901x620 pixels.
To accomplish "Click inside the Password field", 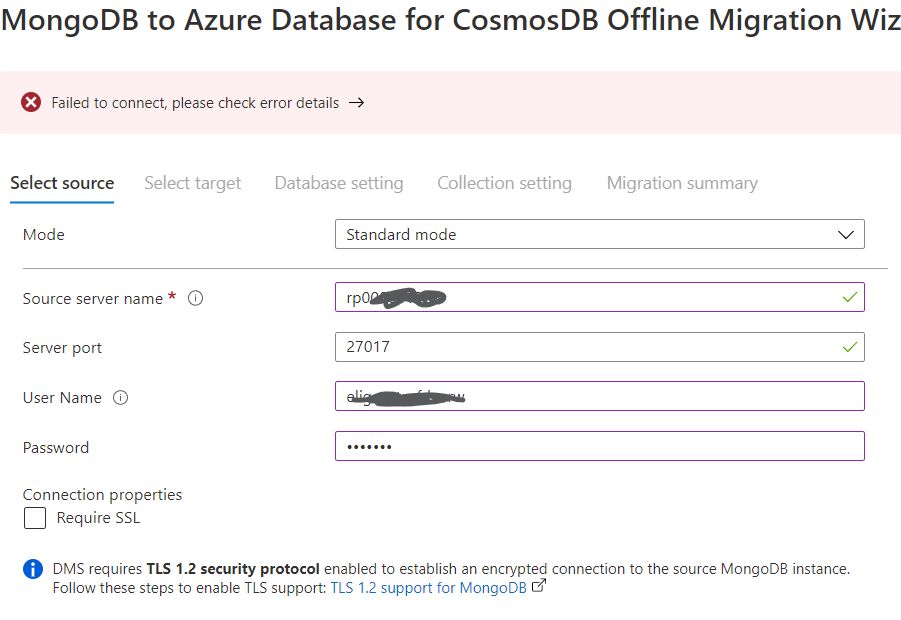I will coord(600,446).
